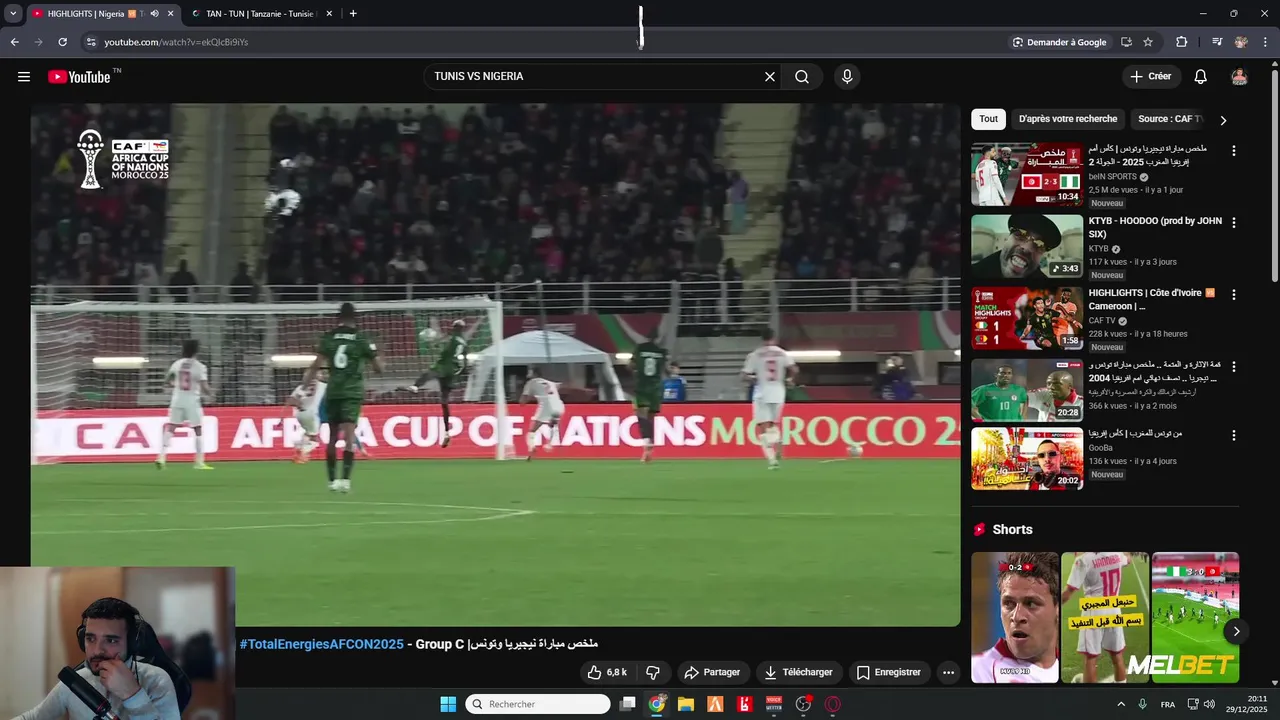View site information icon in address bar
This screenshot has height=720, width=1280.
[91, 42]
